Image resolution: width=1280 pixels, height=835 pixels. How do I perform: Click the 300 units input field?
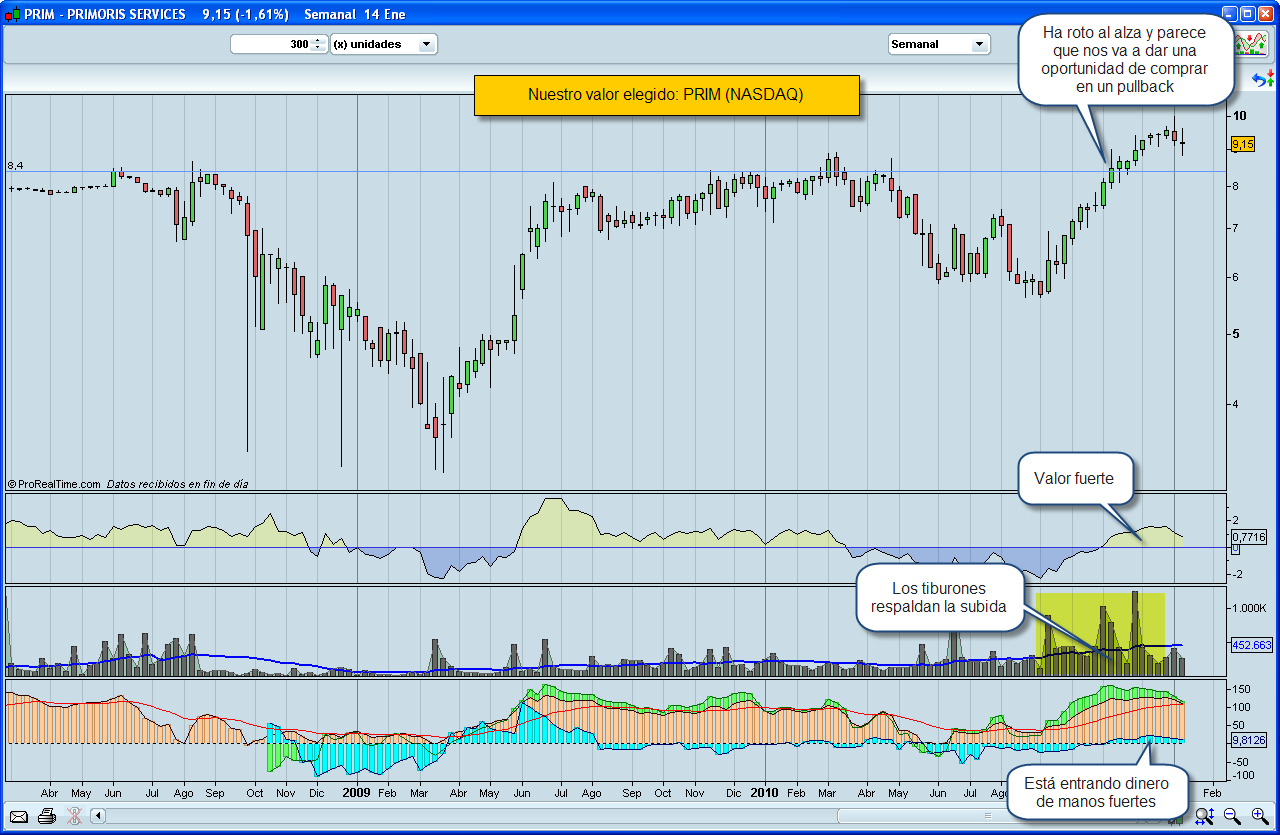click(270, 44)
